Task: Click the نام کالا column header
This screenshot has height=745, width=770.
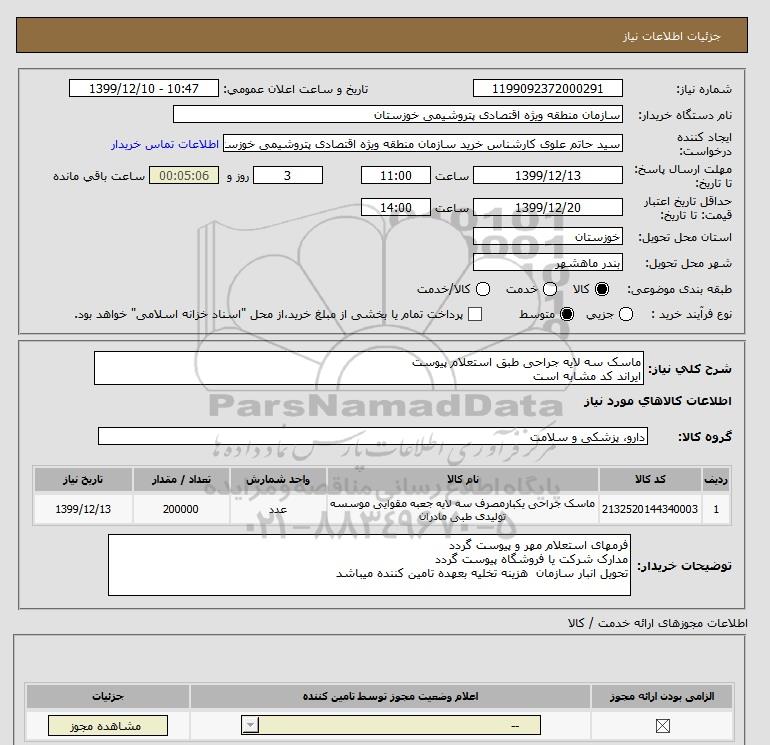Action: point(463,479)
